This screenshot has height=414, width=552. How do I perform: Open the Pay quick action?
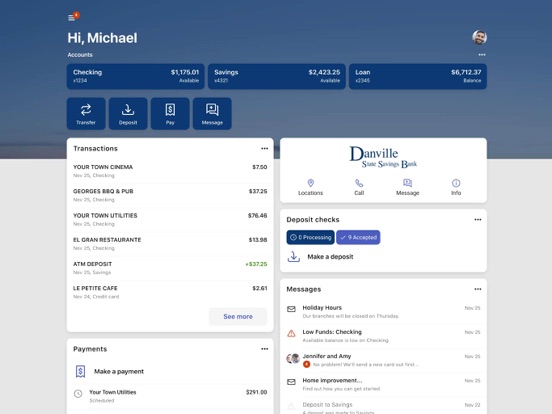click(x=170, y=113)
